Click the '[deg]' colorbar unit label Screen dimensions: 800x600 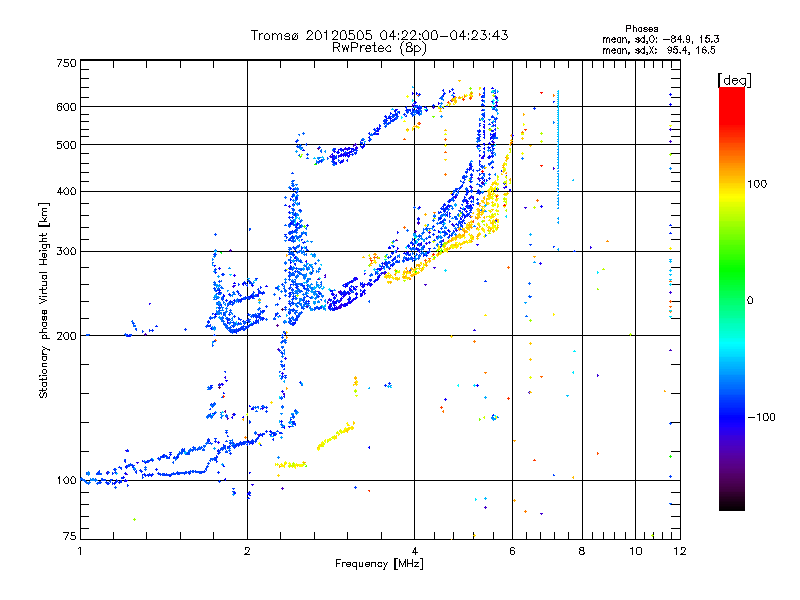point(734,80)
